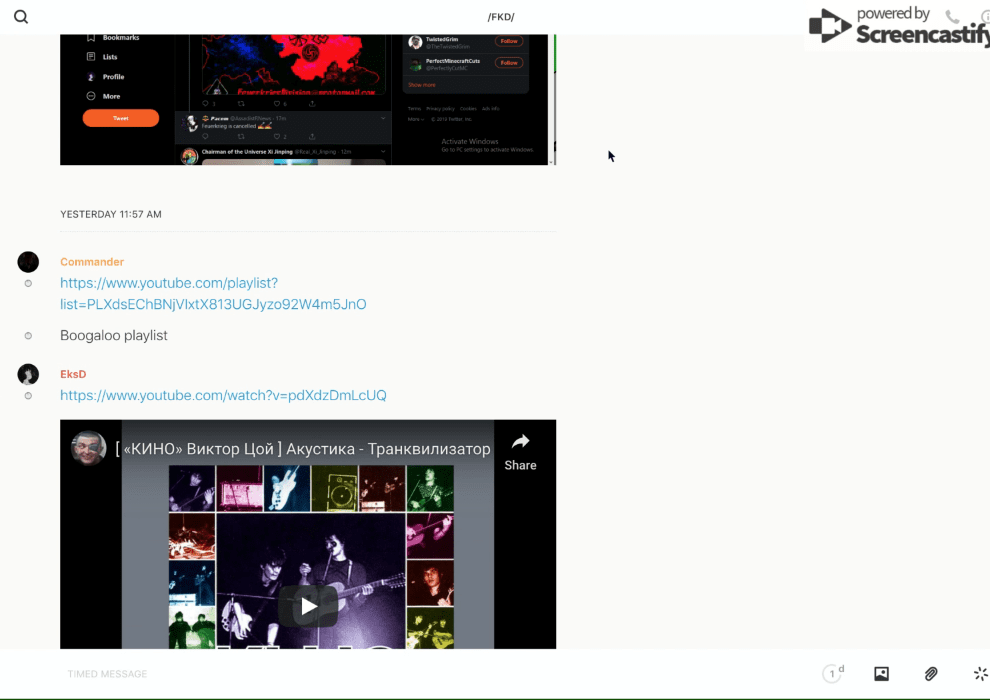Screen dimensions: 990x700
Task: Start a voice call with phone icon
Action: click(952, 17)
